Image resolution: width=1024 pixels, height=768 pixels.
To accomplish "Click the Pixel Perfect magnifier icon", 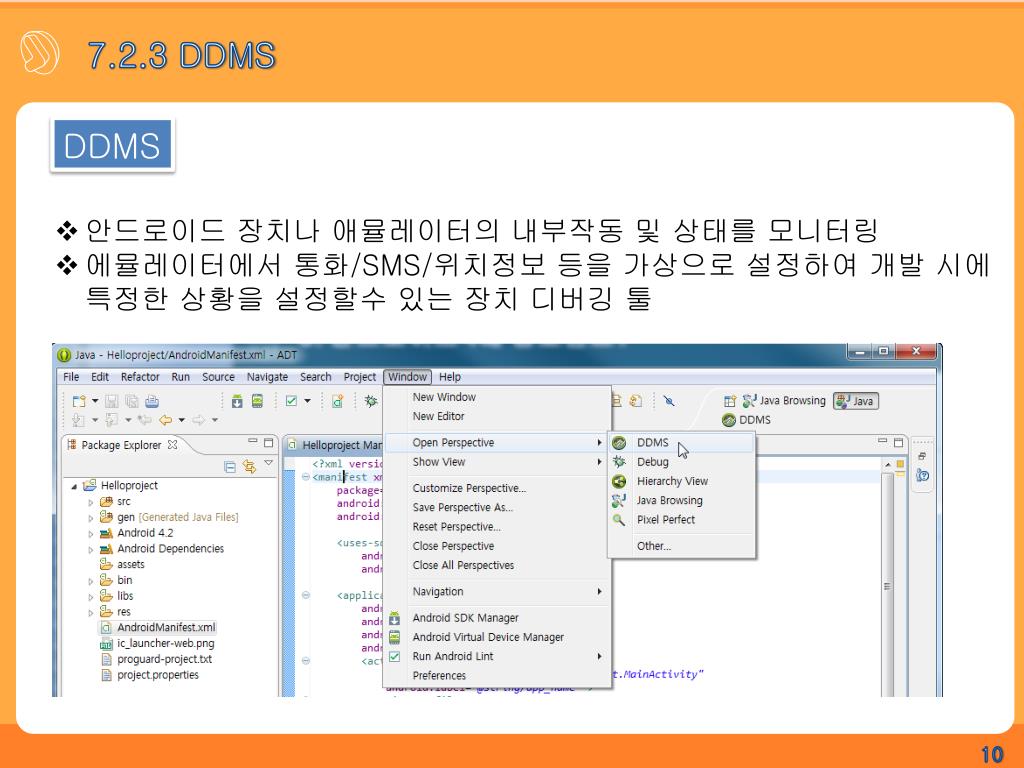I will (618, 520).
